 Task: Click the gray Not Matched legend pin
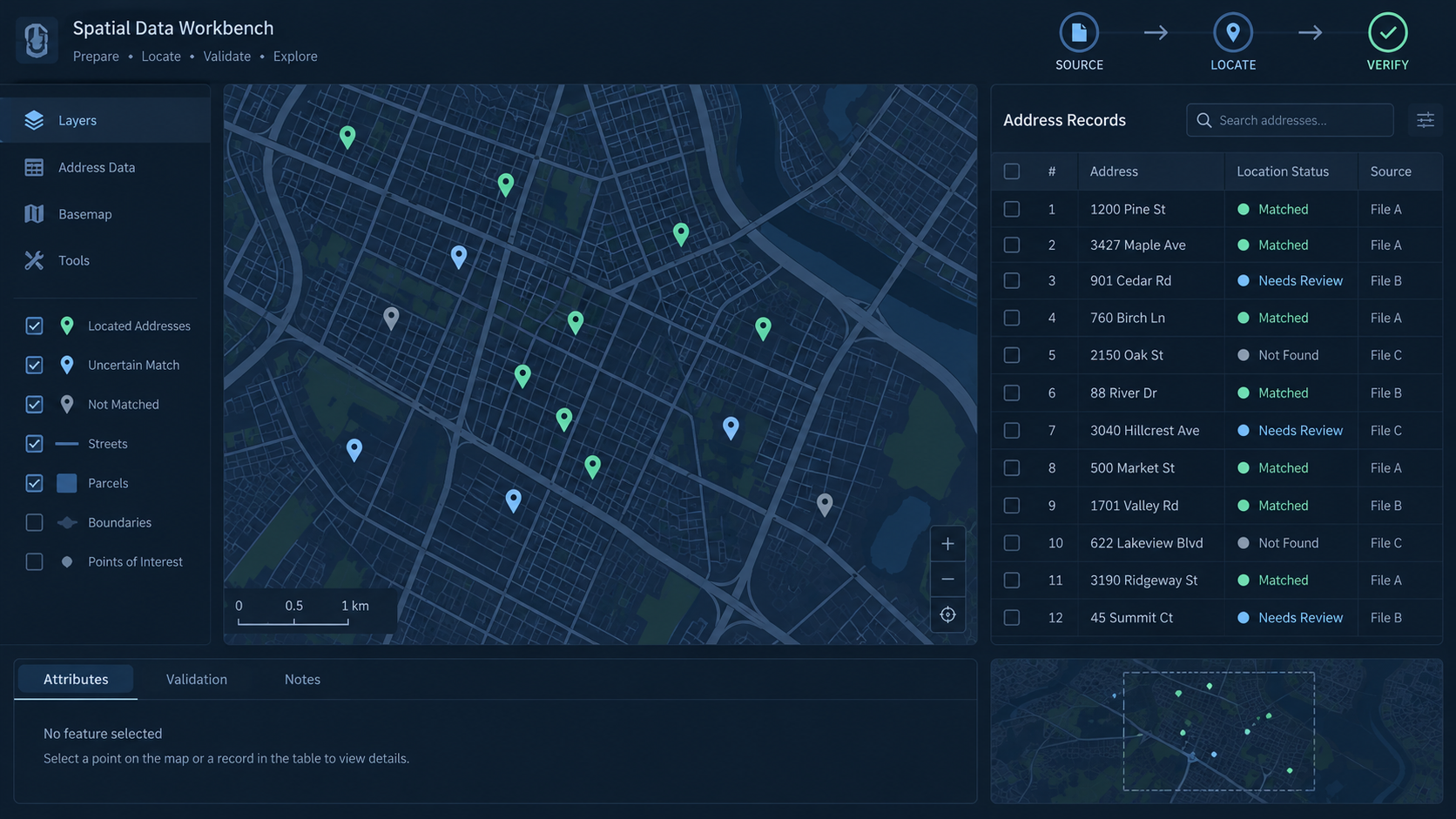tap(67, 404)
